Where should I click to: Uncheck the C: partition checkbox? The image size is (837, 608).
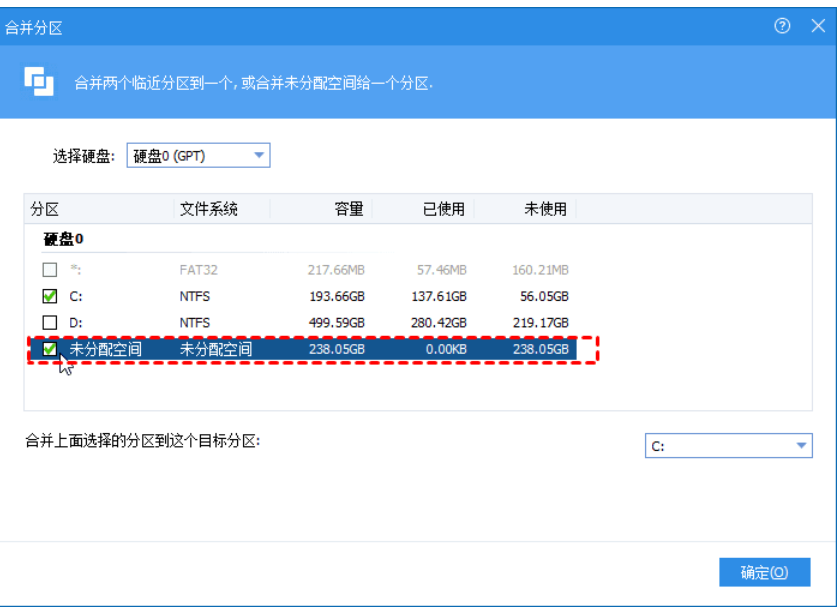(50, 297)
